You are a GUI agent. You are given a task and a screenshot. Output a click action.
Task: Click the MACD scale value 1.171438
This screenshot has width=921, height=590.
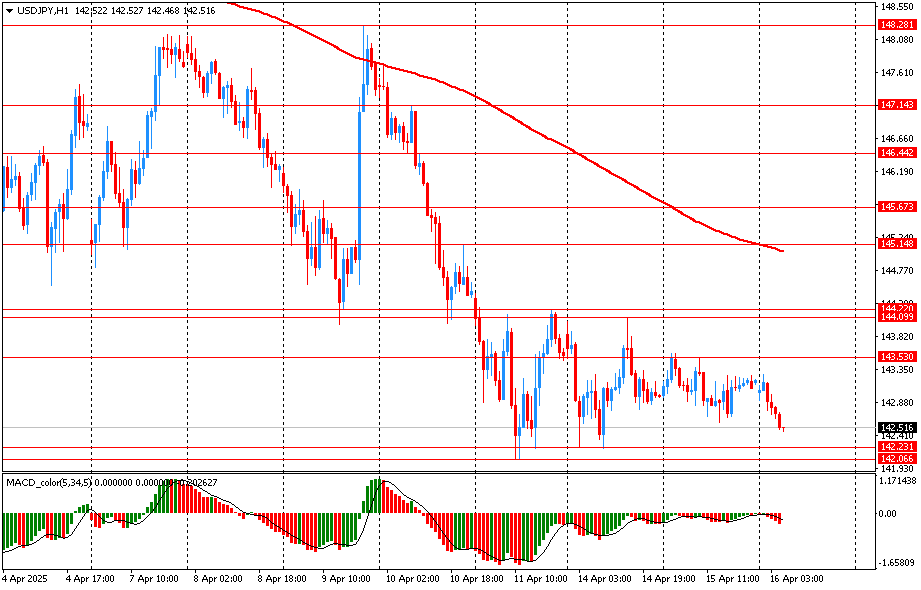point(898,481)
